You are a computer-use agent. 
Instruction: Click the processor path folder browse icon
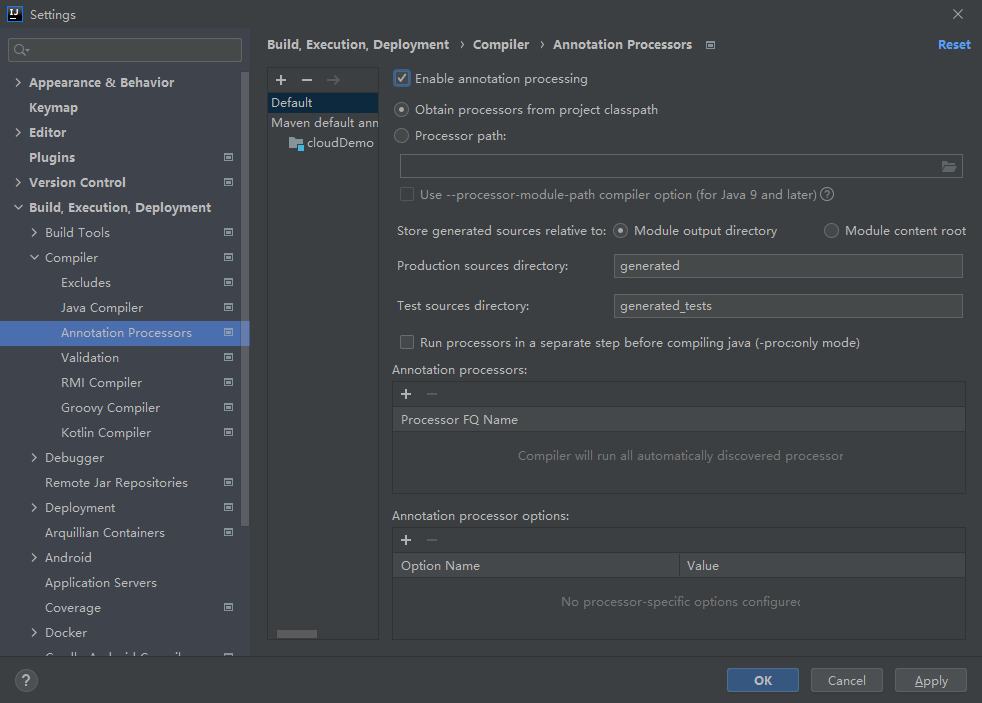tap(949, 167)
